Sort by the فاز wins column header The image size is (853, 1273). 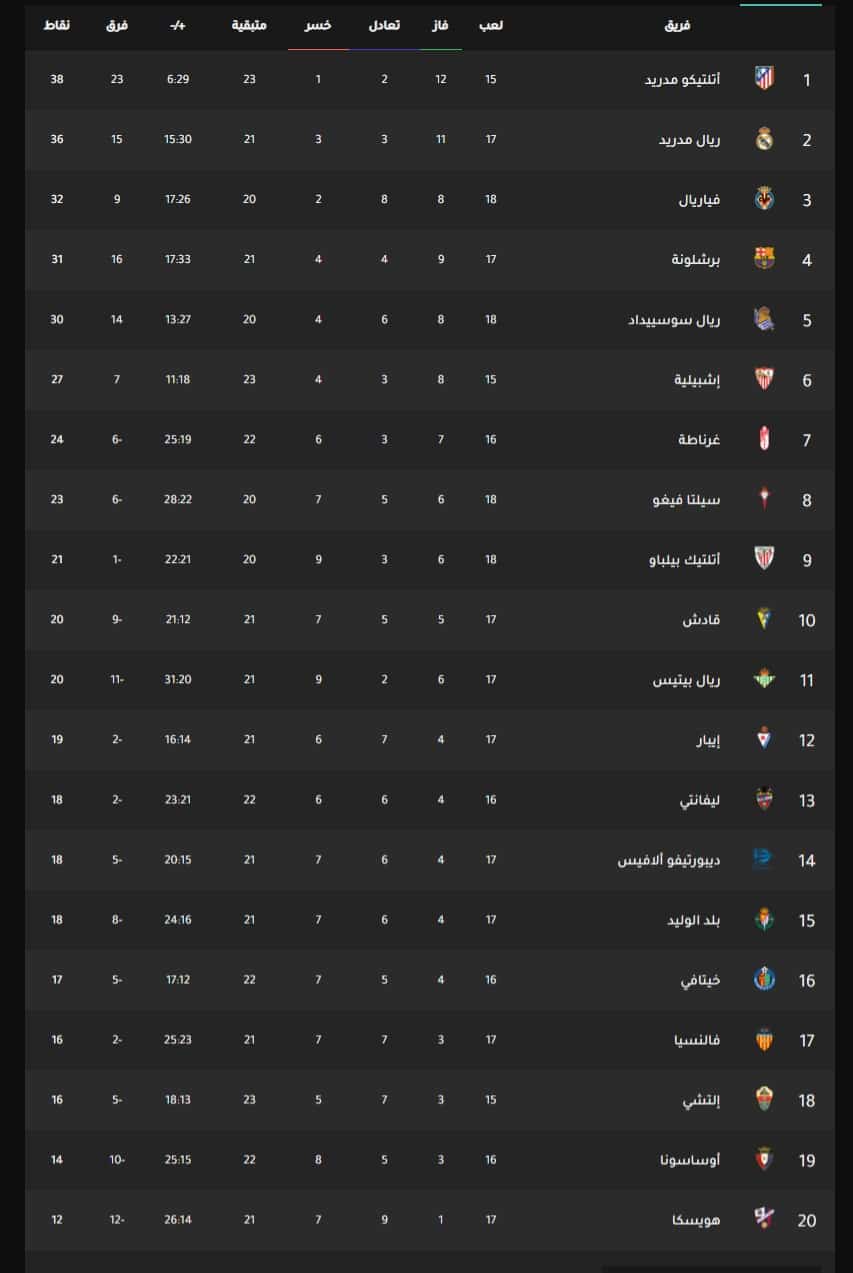(440, 24)
